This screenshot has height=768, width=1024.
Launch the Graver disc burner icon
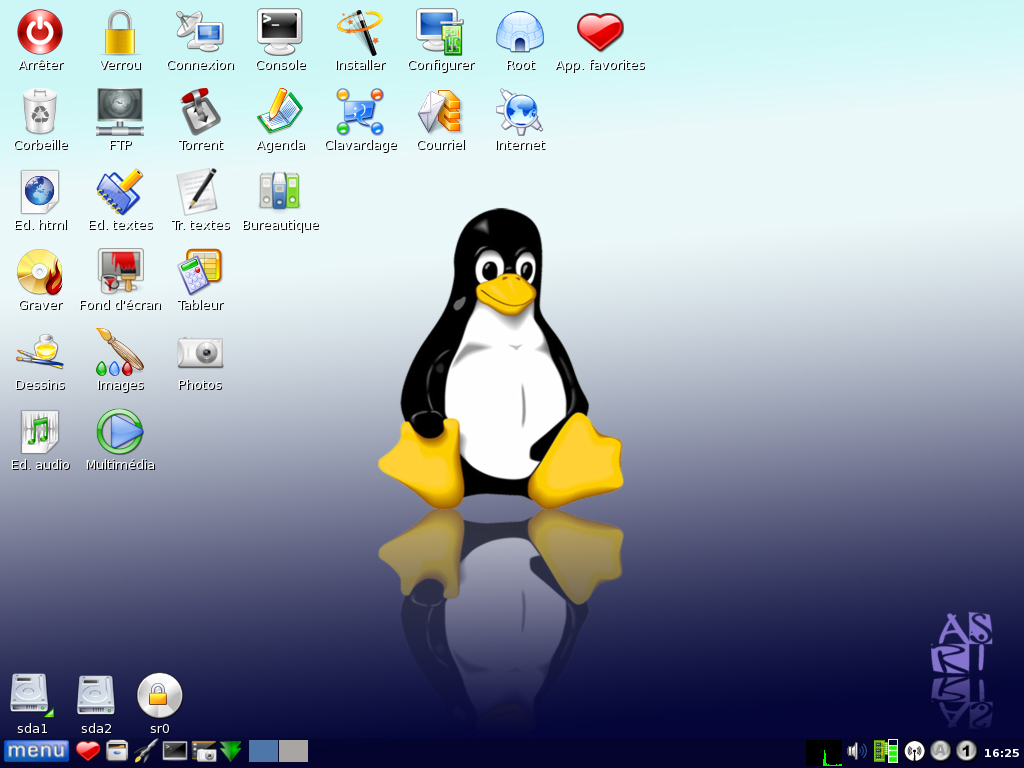[40, 272]
